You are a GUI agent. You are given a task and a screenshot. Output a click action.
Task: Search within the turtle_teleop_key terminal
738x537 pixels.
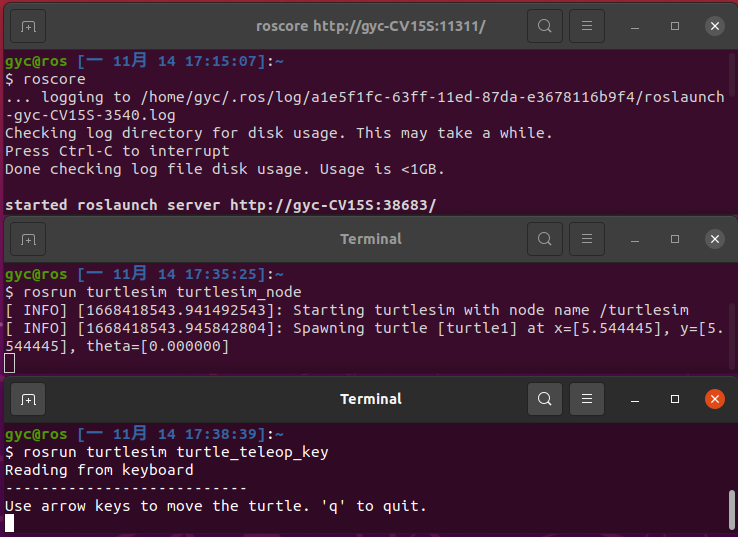(x=545, y=400)
